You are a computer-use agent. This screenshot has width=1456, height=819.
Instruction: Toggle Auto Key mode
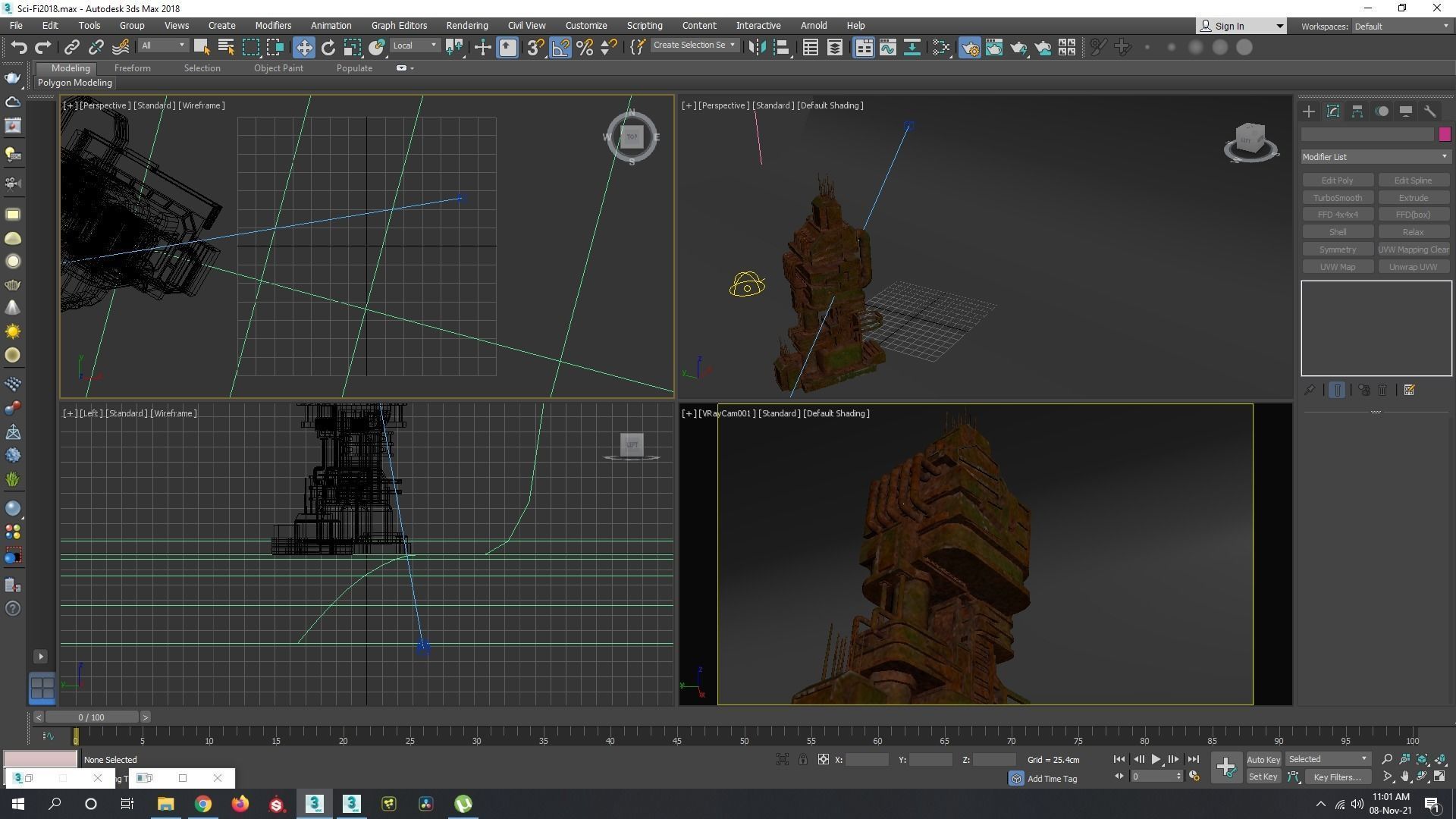pos(1263,760)
